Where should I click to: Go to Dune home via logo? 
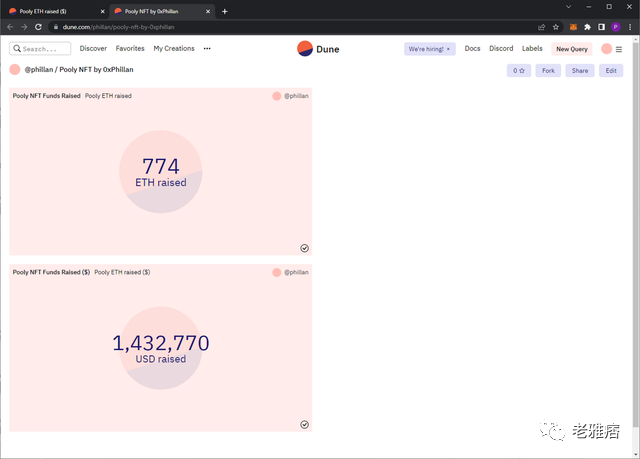coord(318,49)
